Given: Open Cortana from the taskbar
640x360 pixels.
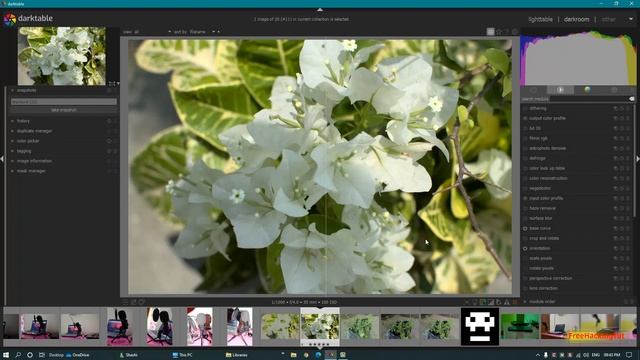Looking at the screenshot, I should [x=30, y=355].
